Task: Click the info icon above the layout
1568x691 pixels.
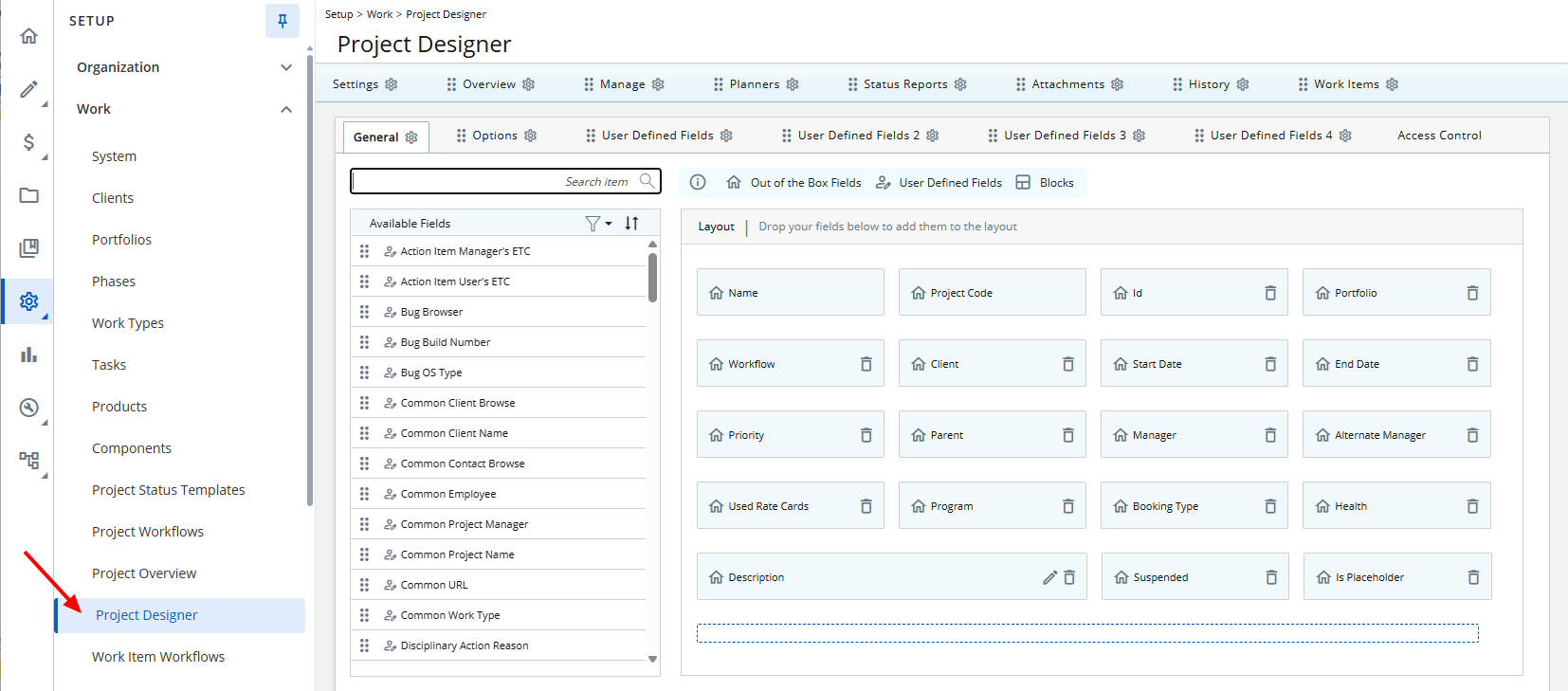Action: 698,182
